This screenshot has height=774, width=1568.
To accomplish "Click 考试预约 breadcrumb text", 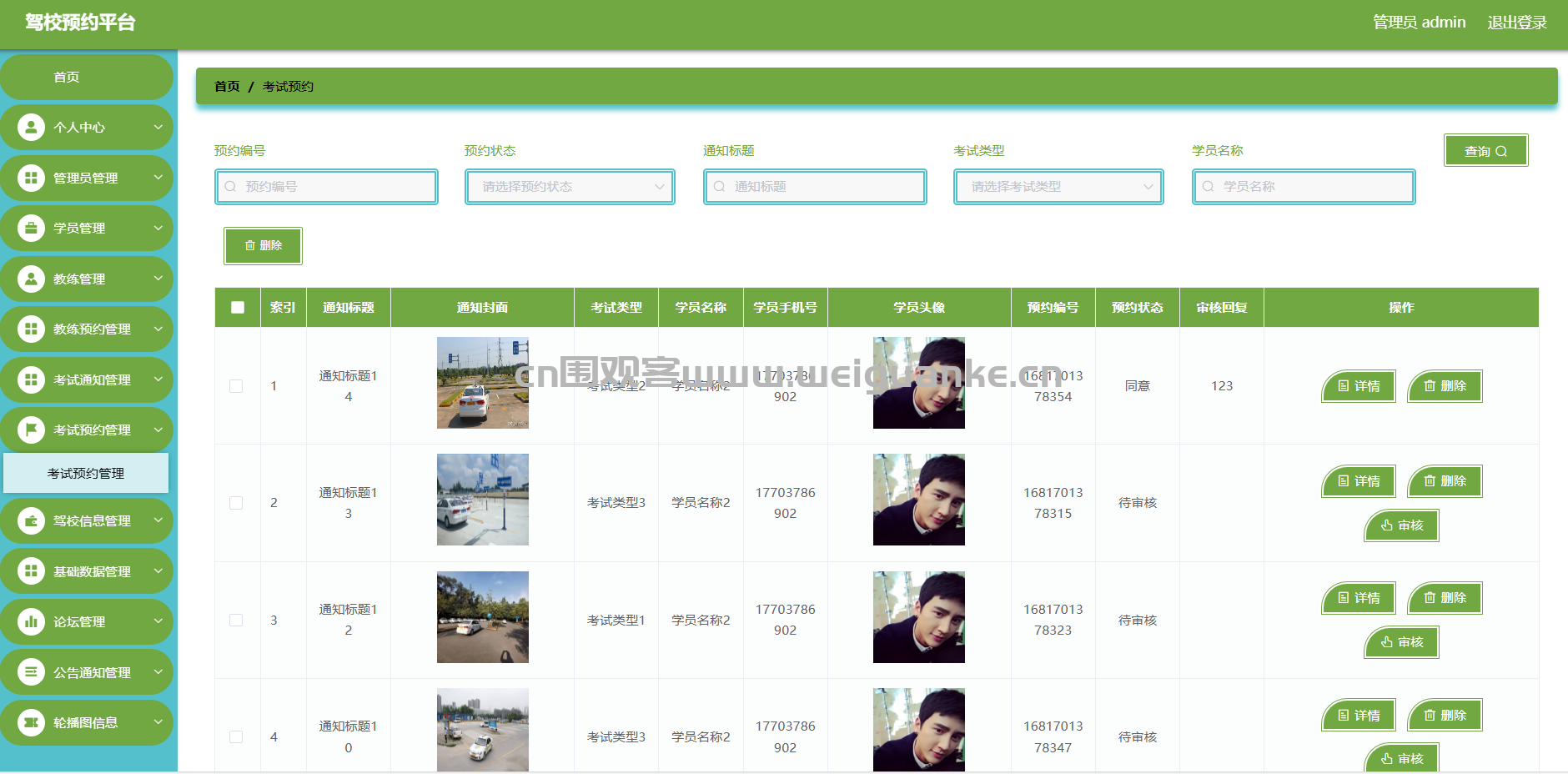I will tap(288, 86).
